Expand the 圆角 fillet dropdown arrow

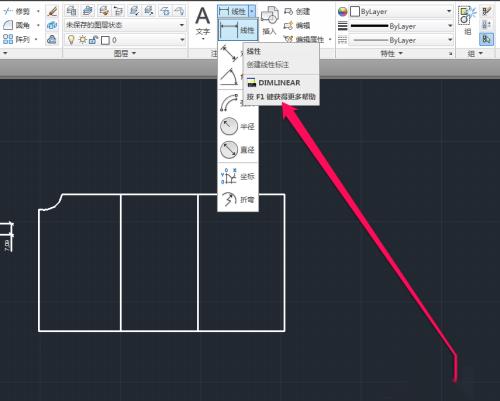pyautogui.click(x=38, y=25)
